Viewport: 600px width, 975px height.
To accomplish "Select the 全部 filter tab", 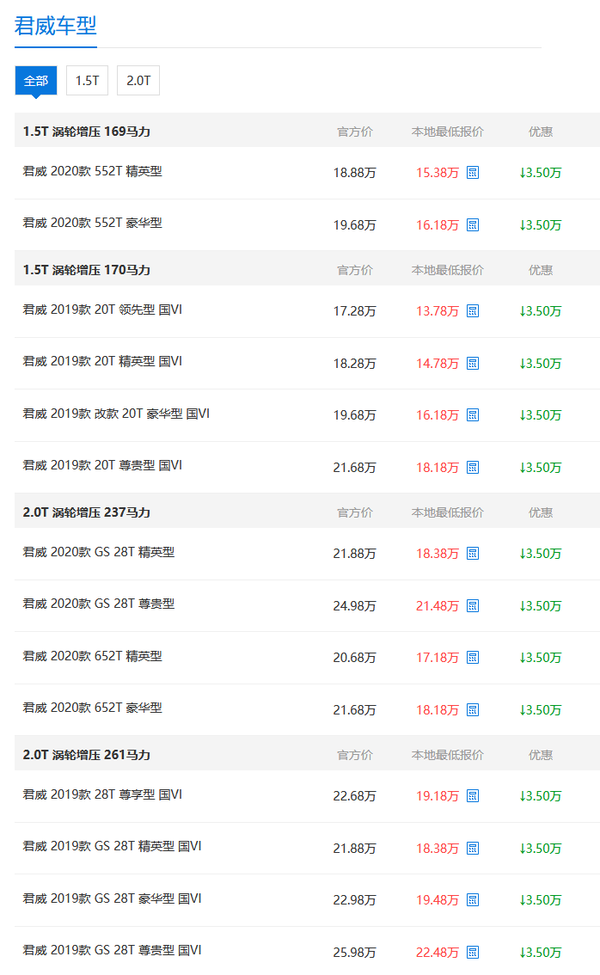I will coord(36,81).
